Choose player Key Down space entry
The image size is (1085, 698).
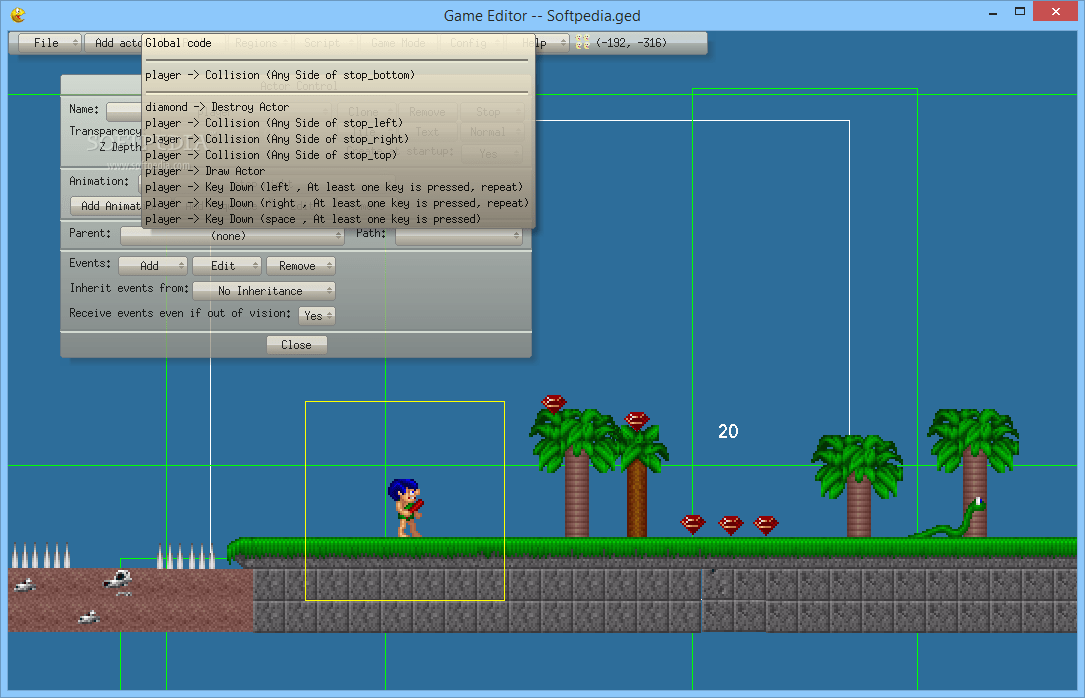(x=313, y=219)
